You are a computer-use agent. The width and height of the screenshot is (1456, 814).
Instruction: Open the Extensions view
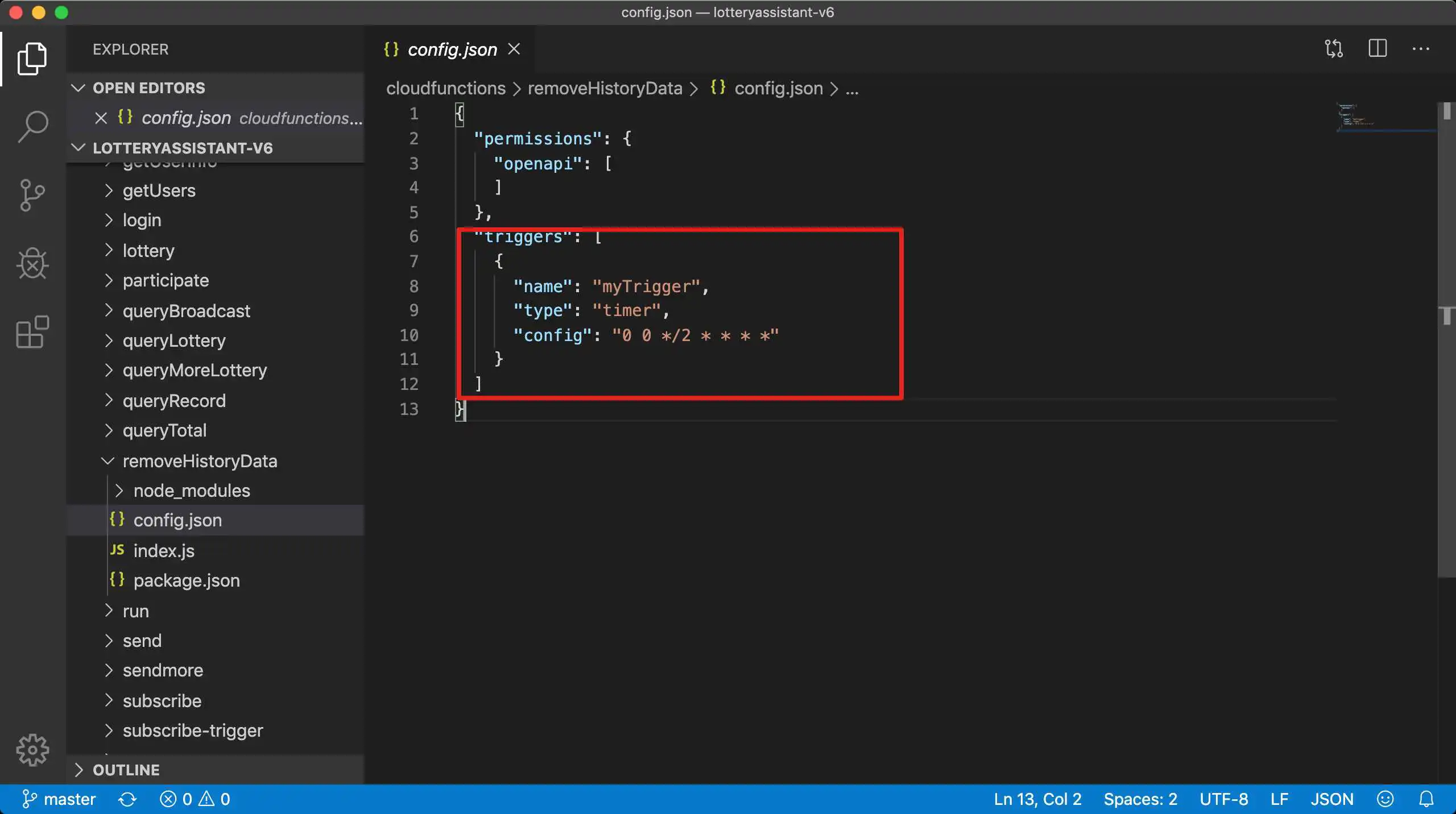click(32, 331)
